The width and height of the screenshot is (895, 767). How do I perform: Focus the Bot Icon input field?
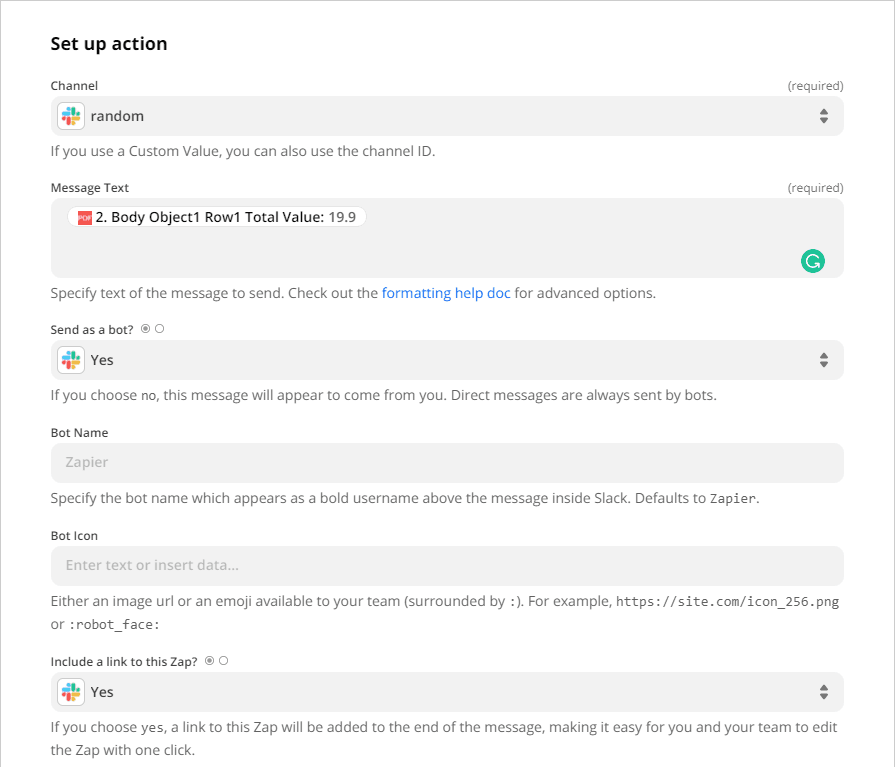[x=447, y=566]
